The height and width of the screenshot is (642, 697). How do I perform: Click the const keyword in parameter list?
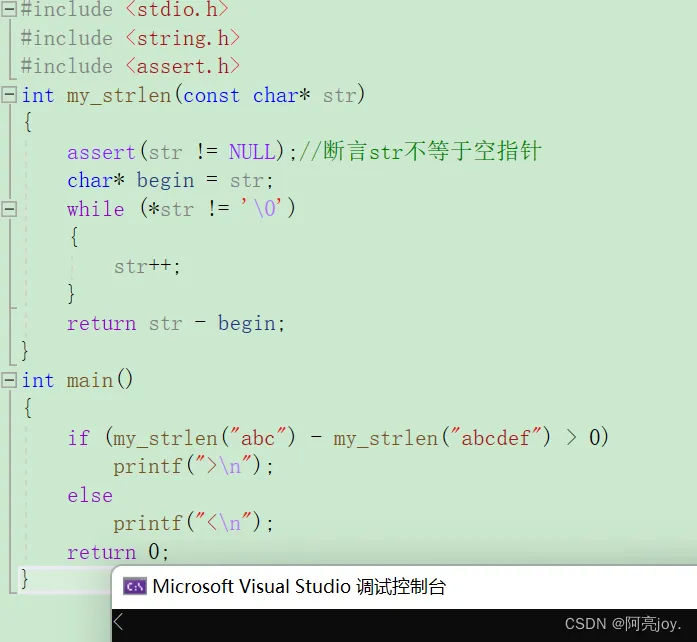(212, 96)
